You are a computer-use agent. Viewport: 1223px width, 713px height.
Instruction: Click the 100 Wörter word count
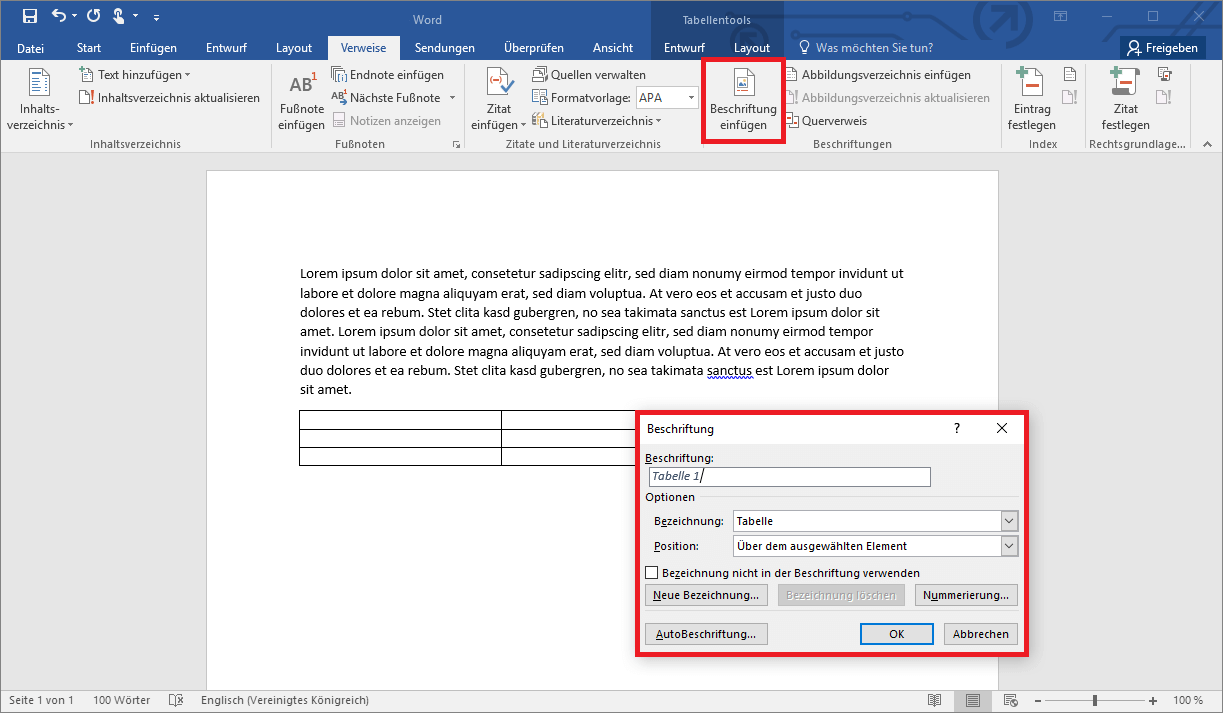(x=122, y=700)
